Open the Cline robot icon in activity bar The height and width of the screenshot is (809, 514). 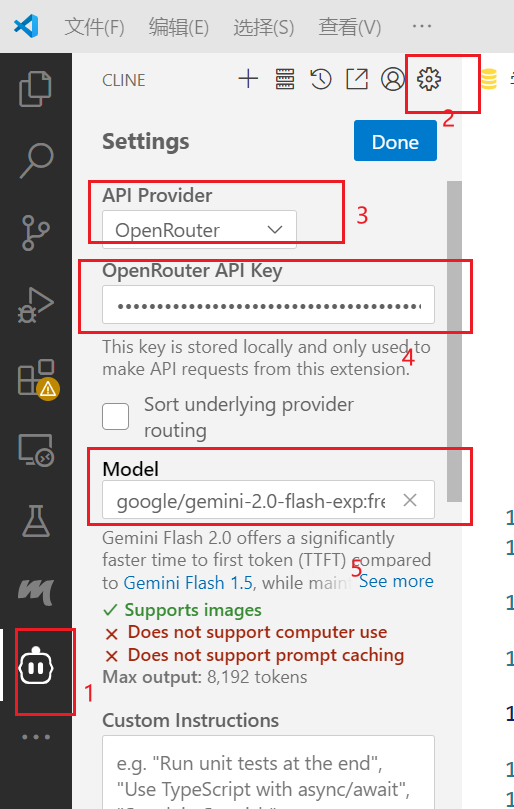[x=35, y=667]
